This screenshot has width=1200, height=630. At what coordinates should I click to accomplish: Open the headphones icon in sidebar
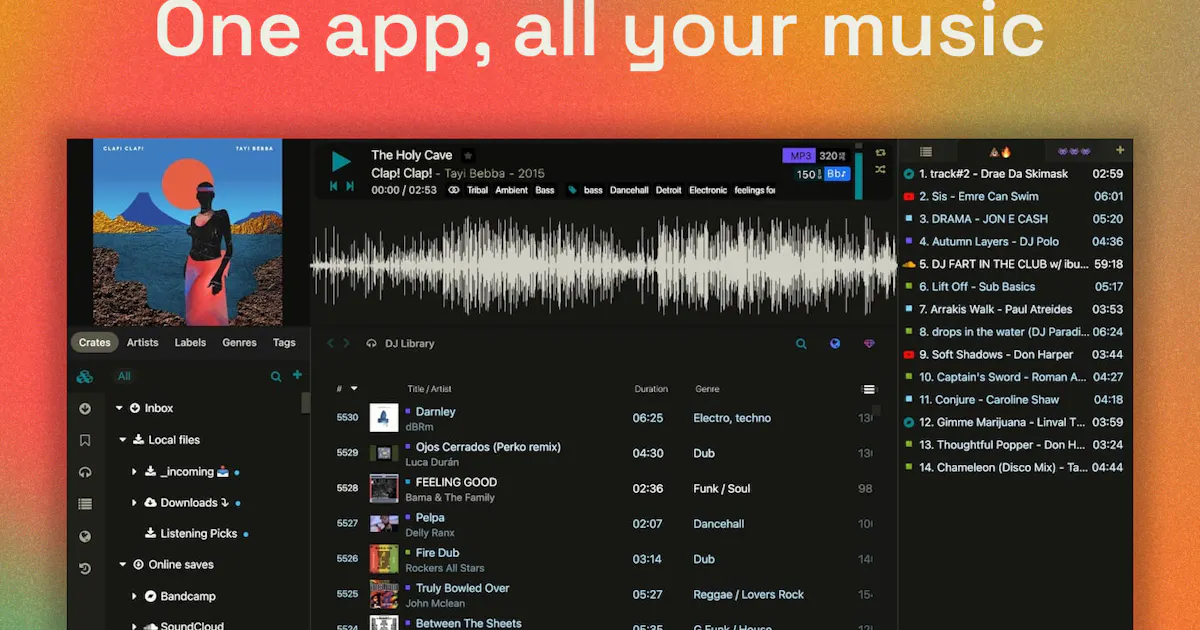(x=85, y=472)
